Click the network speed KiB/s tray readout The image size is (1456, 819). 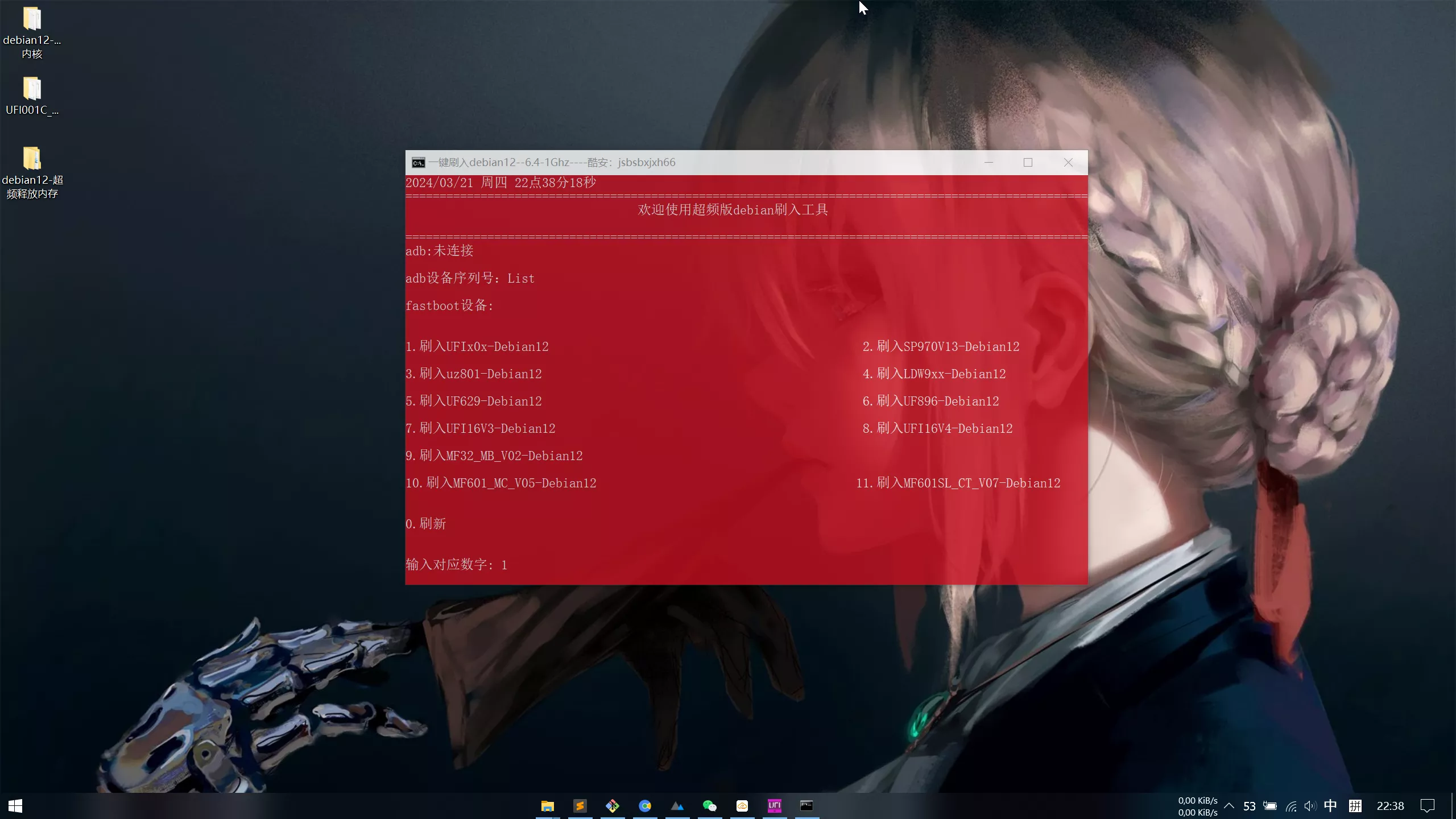[x=1198, y=806]
